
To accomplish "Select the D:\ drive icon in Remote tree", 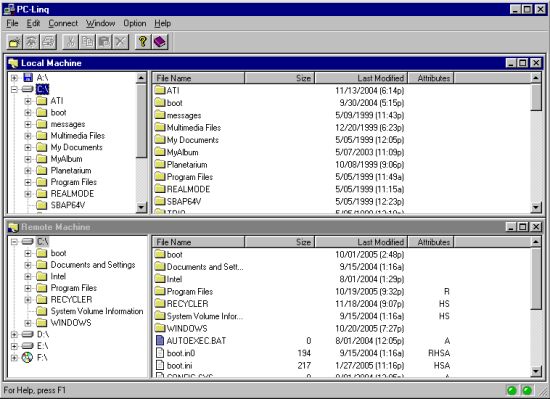I will click(x=27, y=334).
